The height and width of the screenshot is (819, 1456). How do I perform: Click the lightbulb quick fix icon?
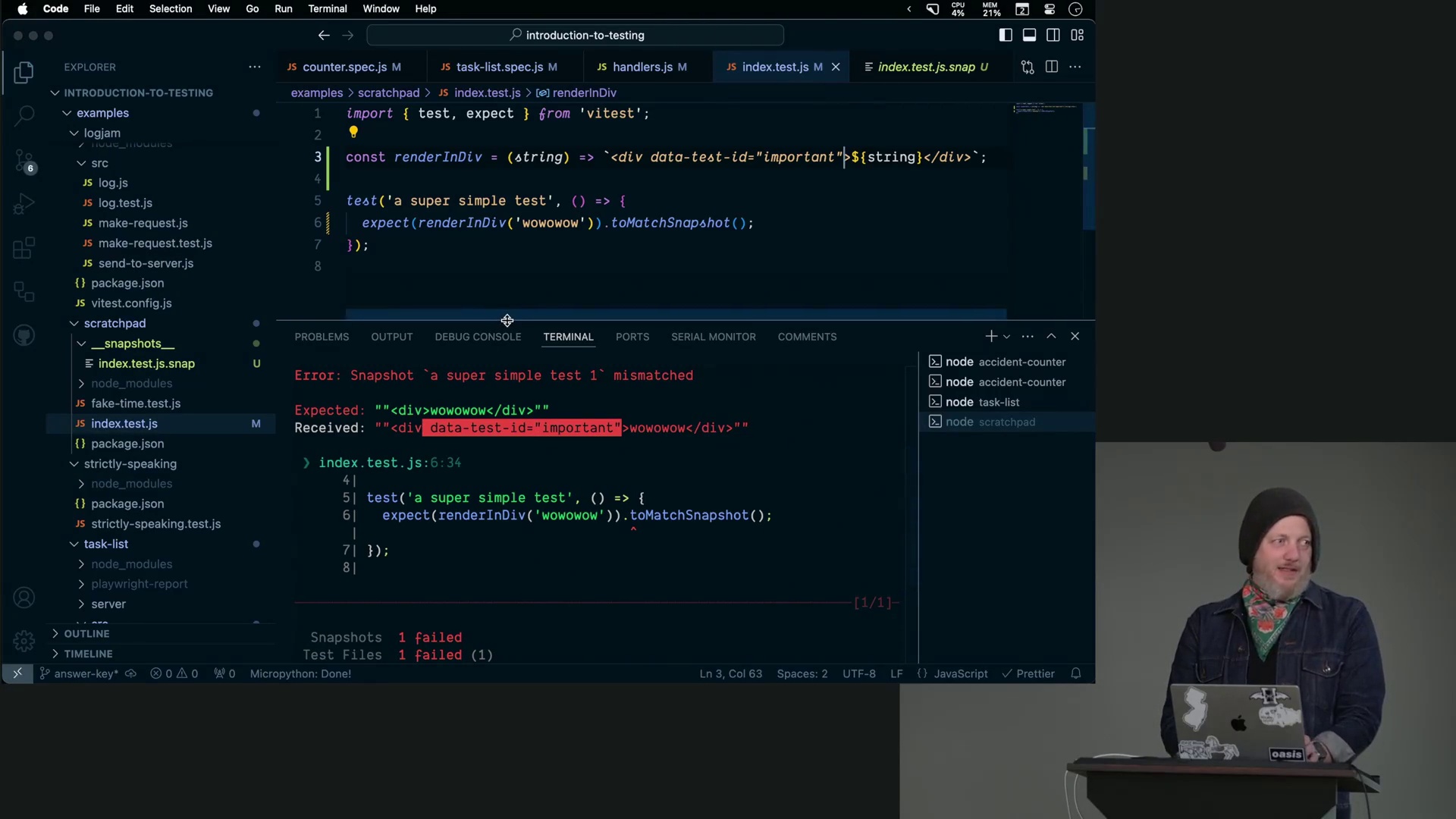coord(353,132)
